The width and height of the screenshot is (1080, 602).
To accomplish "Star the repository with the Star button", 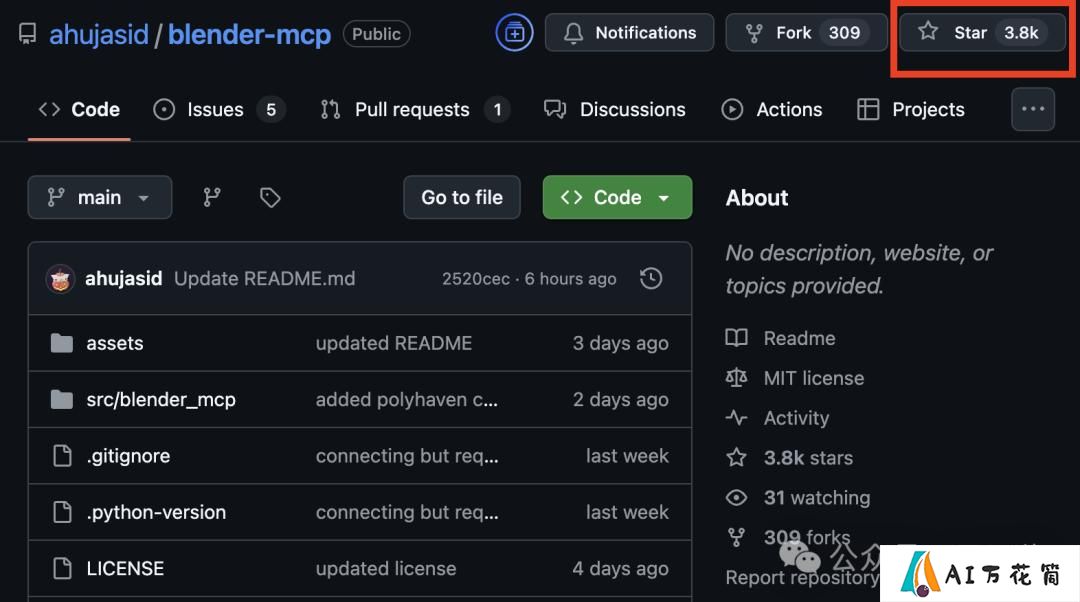I will 983,32.
